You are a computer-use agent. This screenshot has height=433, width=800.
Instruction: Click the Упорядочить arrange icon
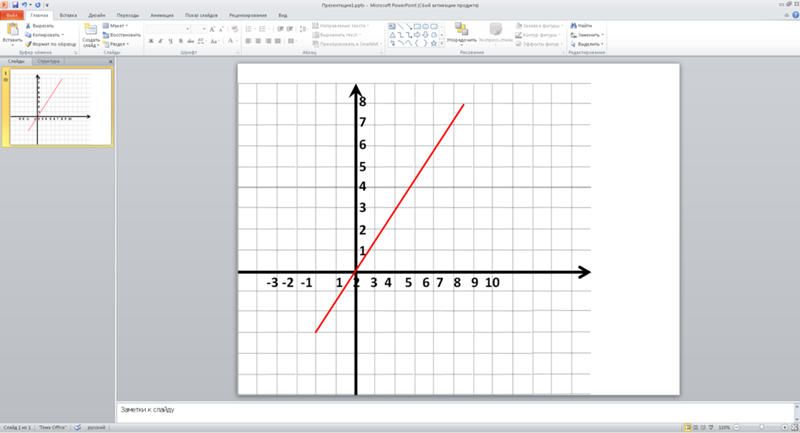pyautogui.click(x=461, y=31)
